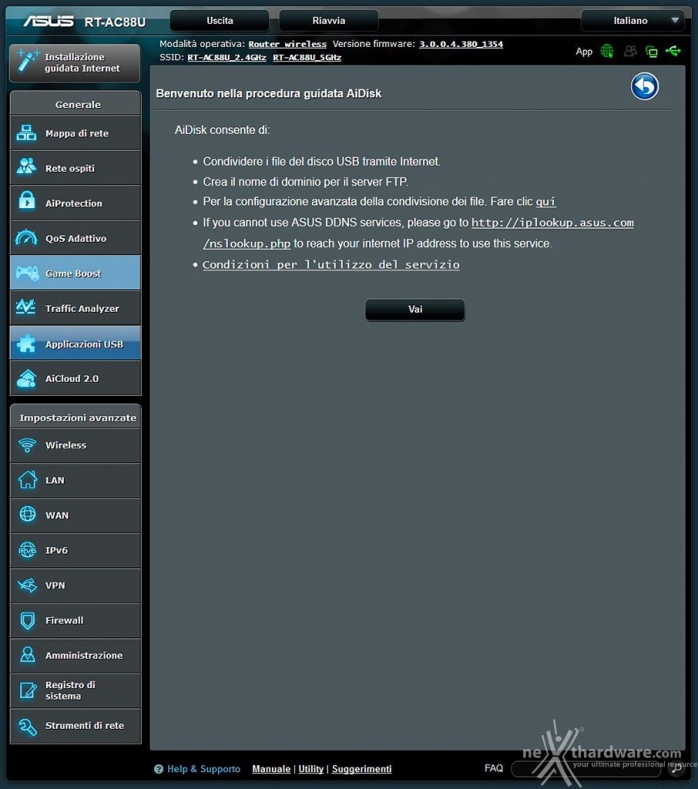Image resolution: width=698 pixels, height=789 pixels.
Task: Select the Game Boost gamepad icon
Action: coord(27,273)
